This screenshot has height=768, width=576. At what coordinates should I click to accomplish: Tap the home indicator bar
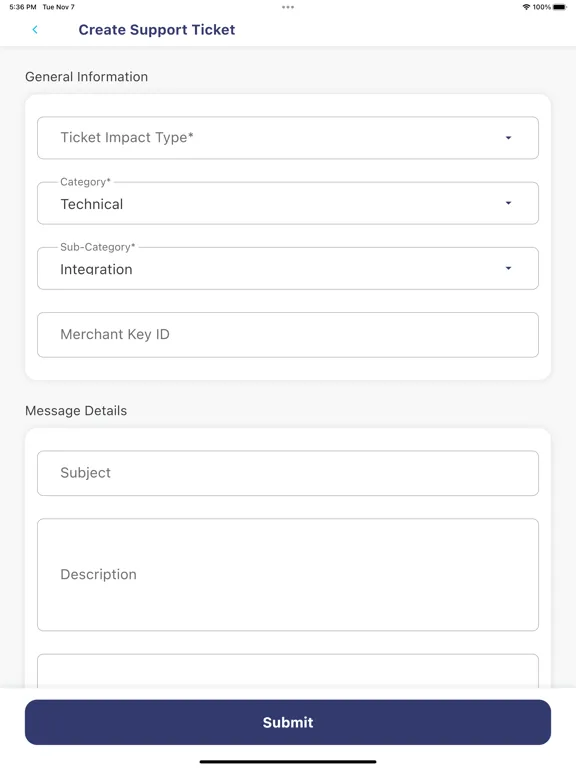288,762
